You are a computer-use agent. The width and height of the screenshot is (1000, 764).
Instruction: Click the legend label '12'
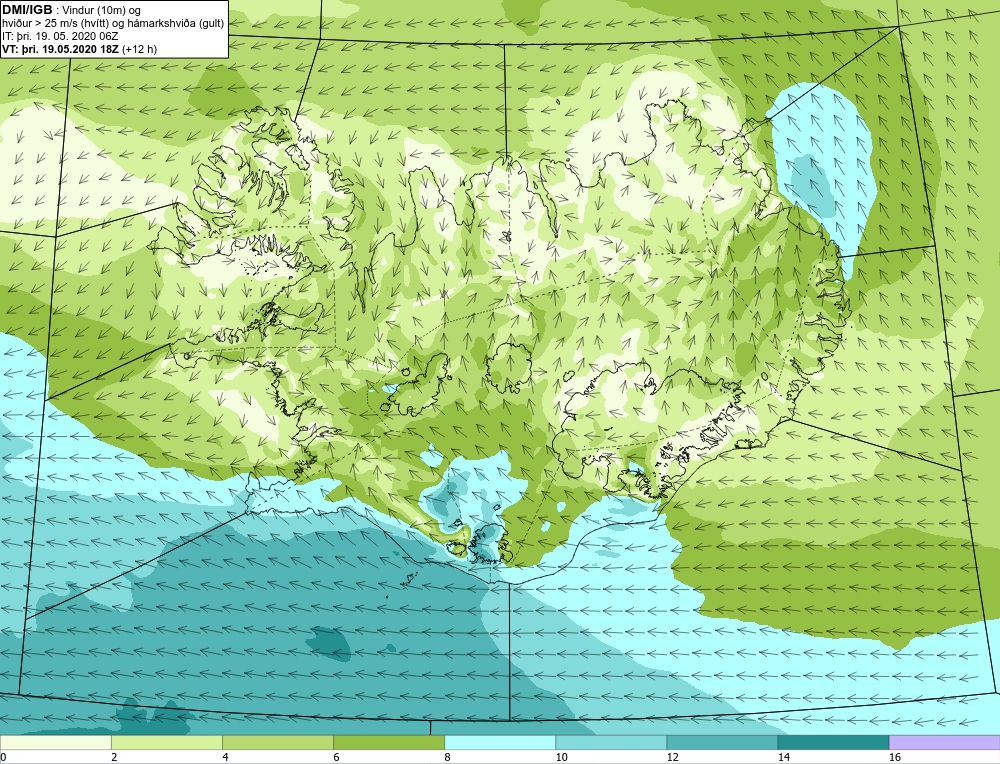672,757
